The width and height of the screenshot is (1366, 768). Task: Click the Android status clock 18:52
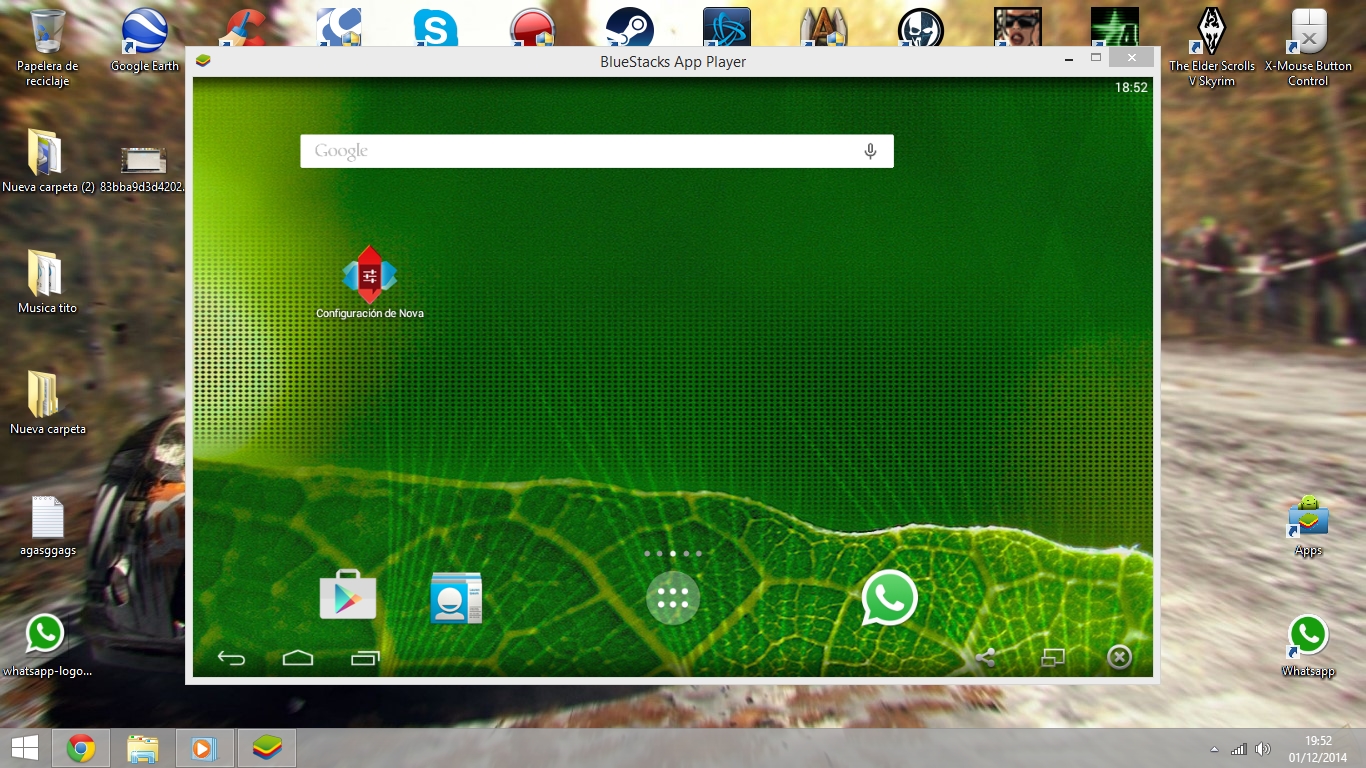click(x=1131, y=88)
